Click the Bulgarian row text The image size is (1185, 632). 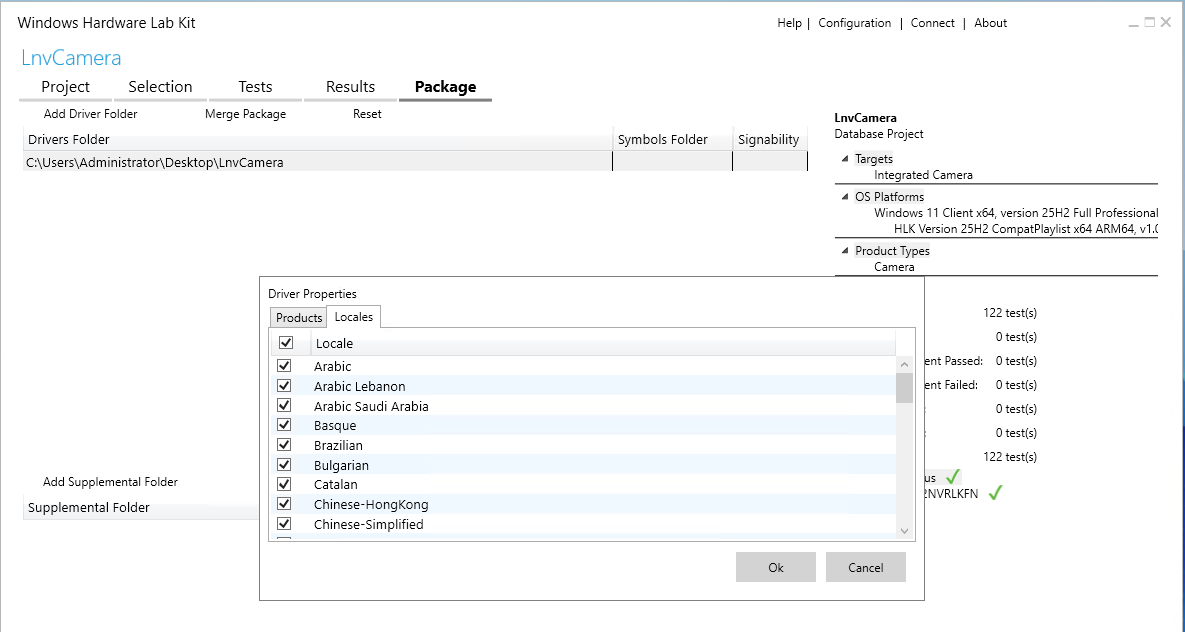342,465
